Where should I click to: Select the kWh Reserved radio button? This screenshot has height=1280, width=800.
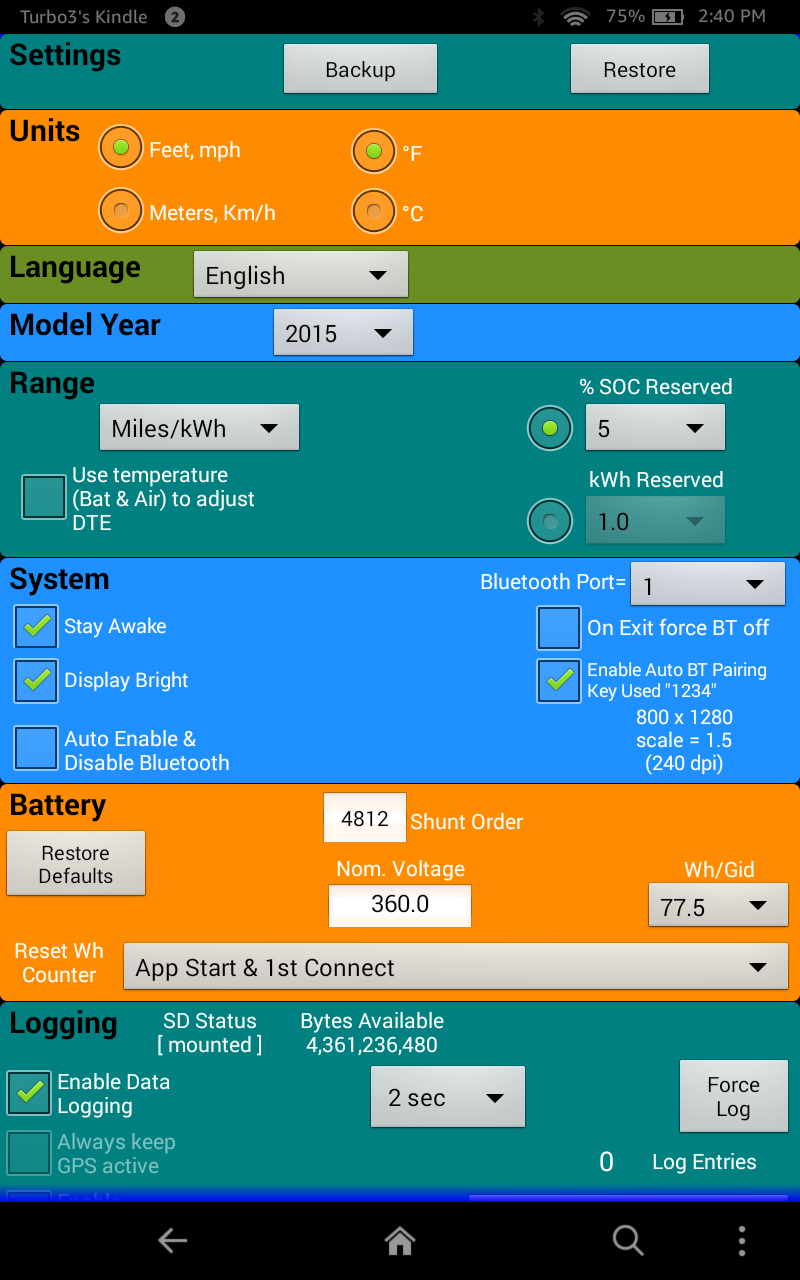549,521
